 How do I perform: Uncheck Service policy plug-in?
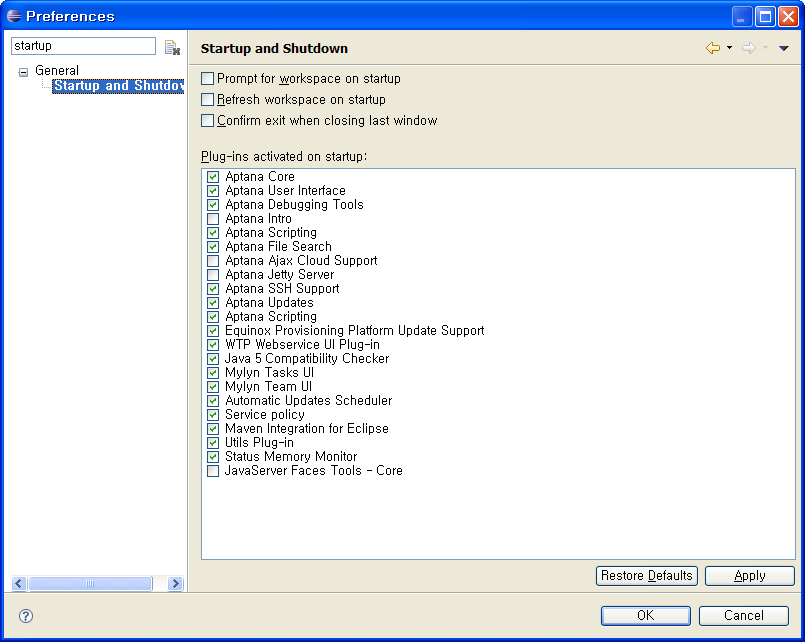coord(213,415)
